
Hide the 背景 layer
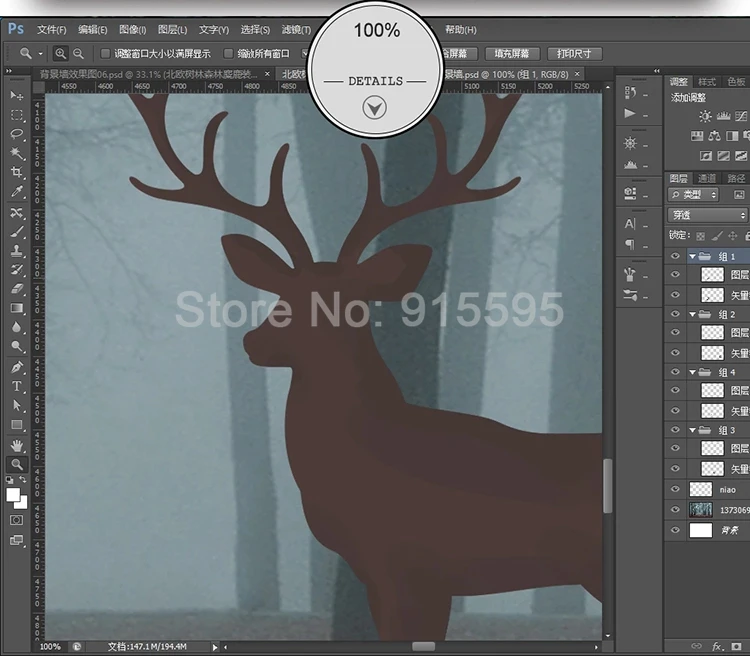(675, 530)
